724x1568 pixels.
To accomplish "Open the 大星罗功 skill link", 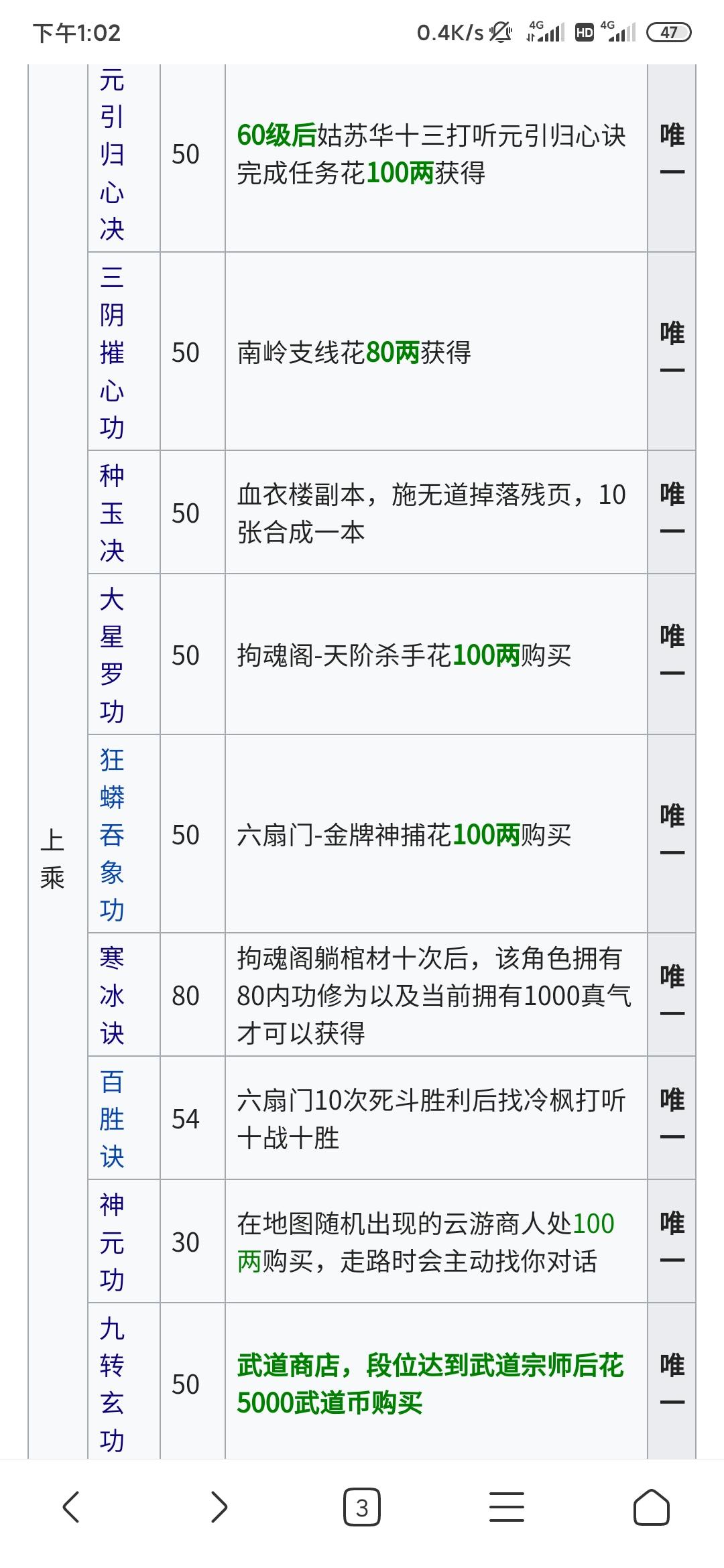I will click(112, 655).
